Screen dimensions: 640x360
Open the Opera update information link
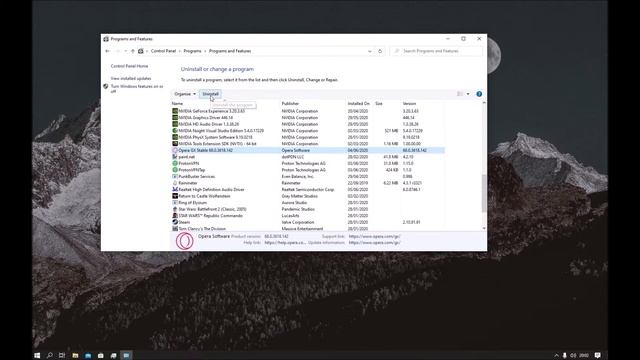coord(374,242)
